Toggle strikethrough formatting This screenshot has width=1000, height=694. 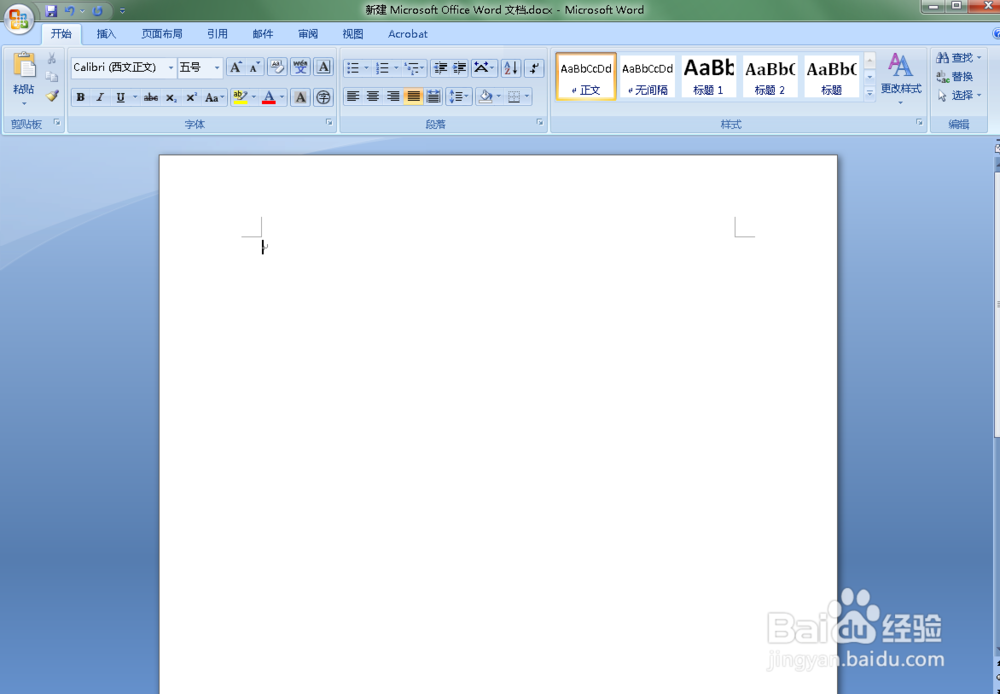[151, 97]
